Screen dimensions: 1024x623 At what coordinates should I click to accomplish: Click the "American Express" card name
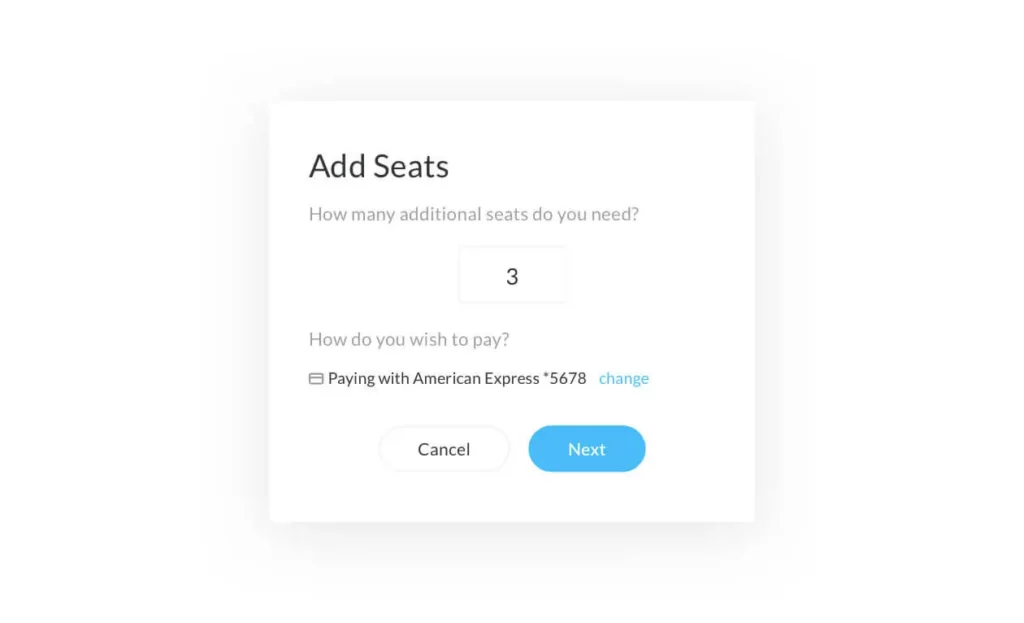click(x=476, y=379)
